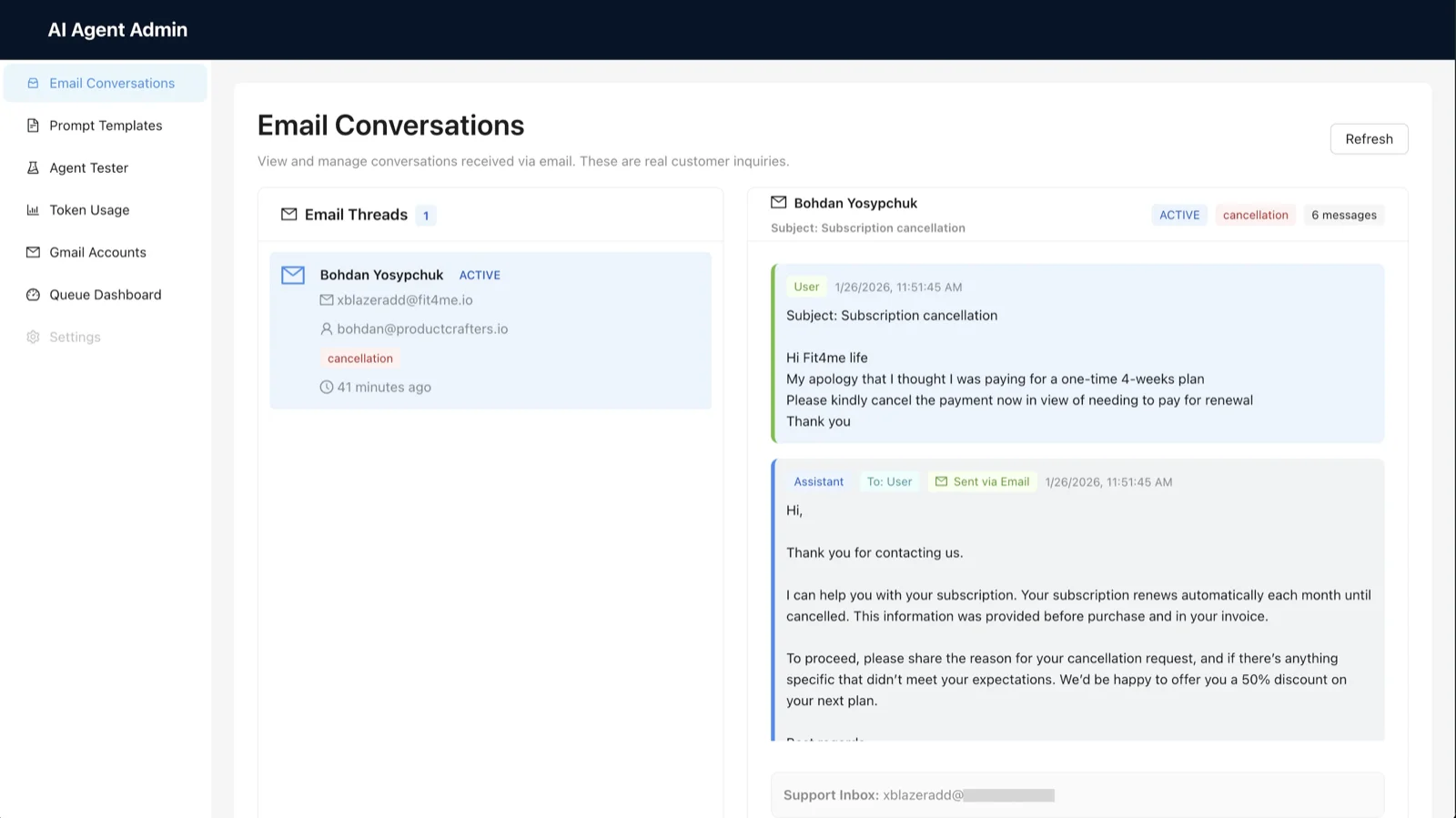Go to Token Usage page
1456x818 pixels.
point(89,210)
